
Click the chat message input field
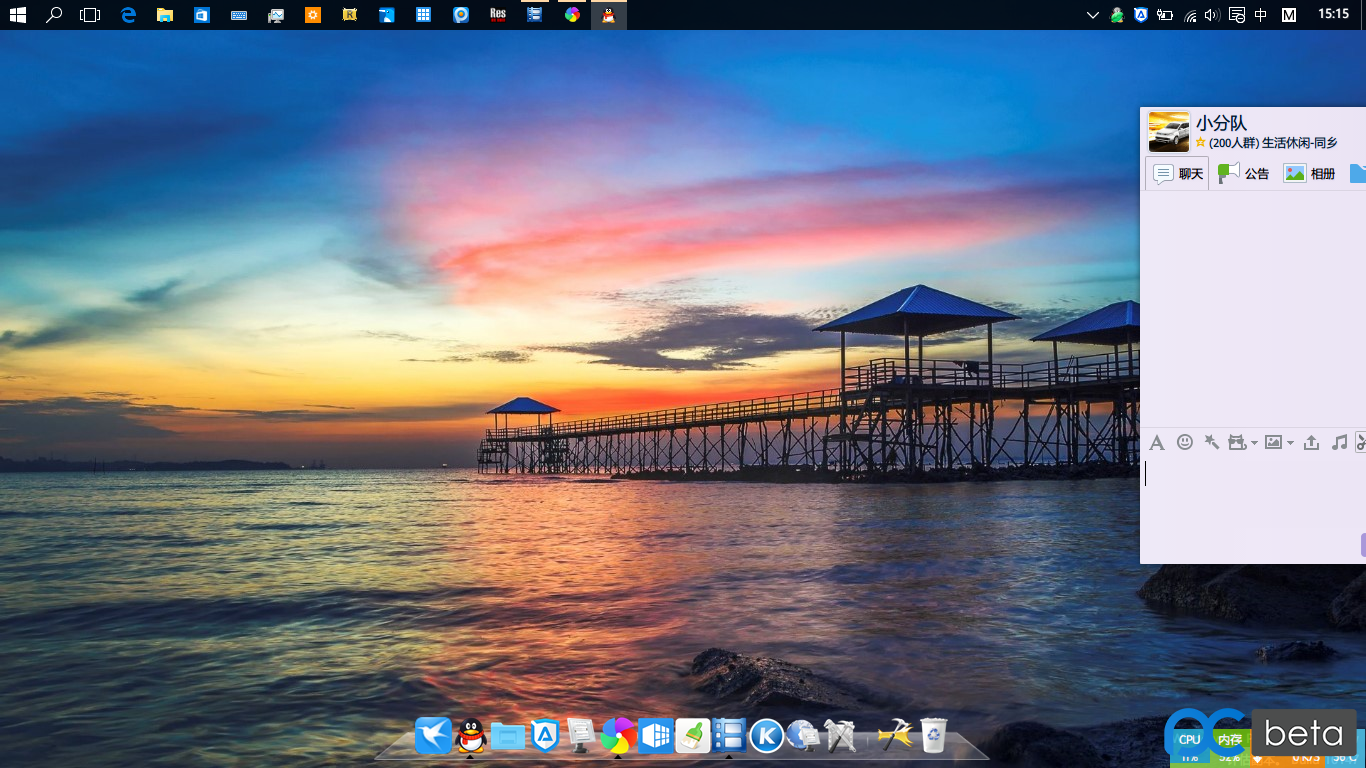[x=1250, y=500]
